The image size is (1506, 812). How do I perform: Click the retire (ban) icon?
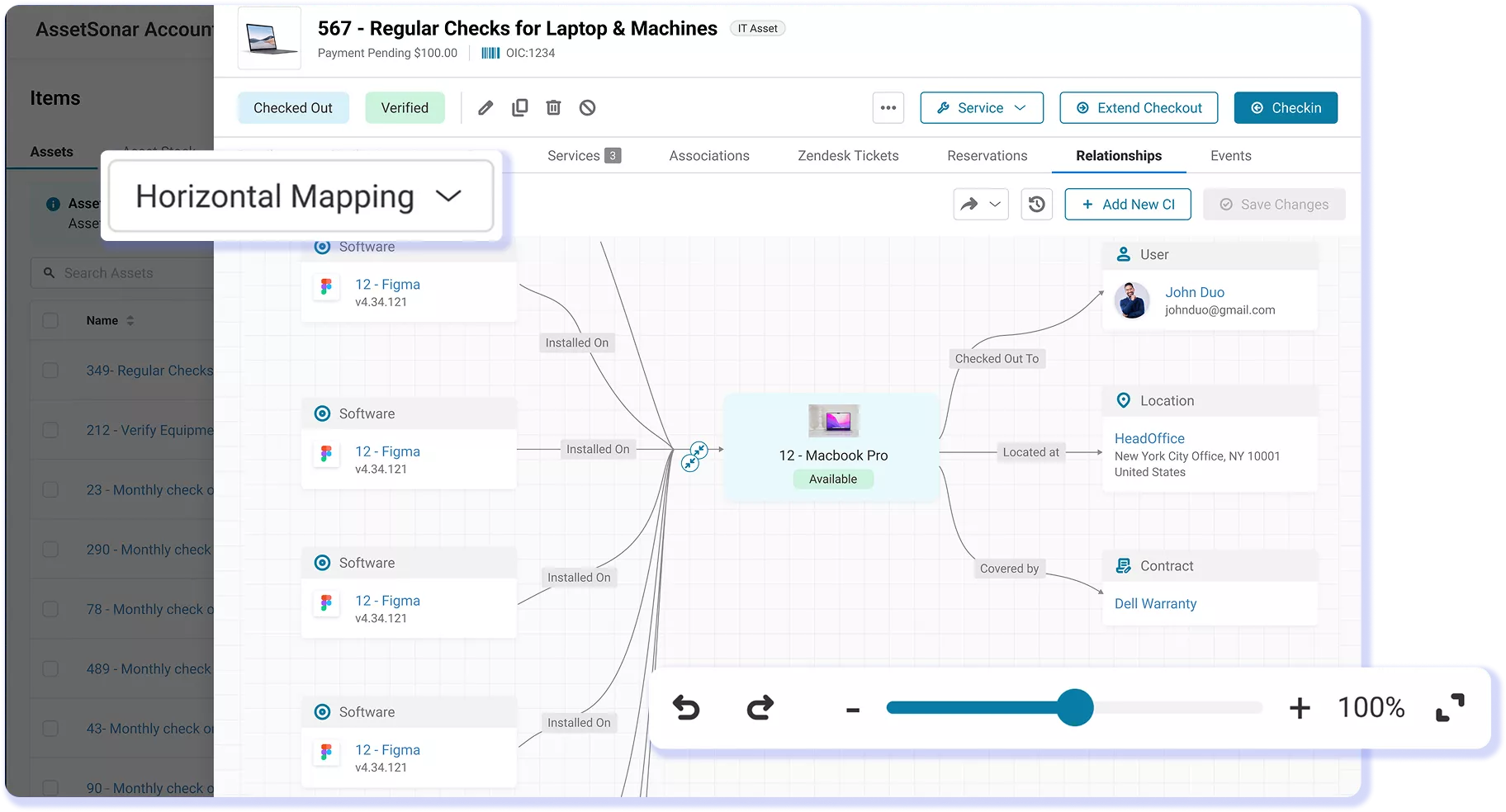tap(587, 108)
